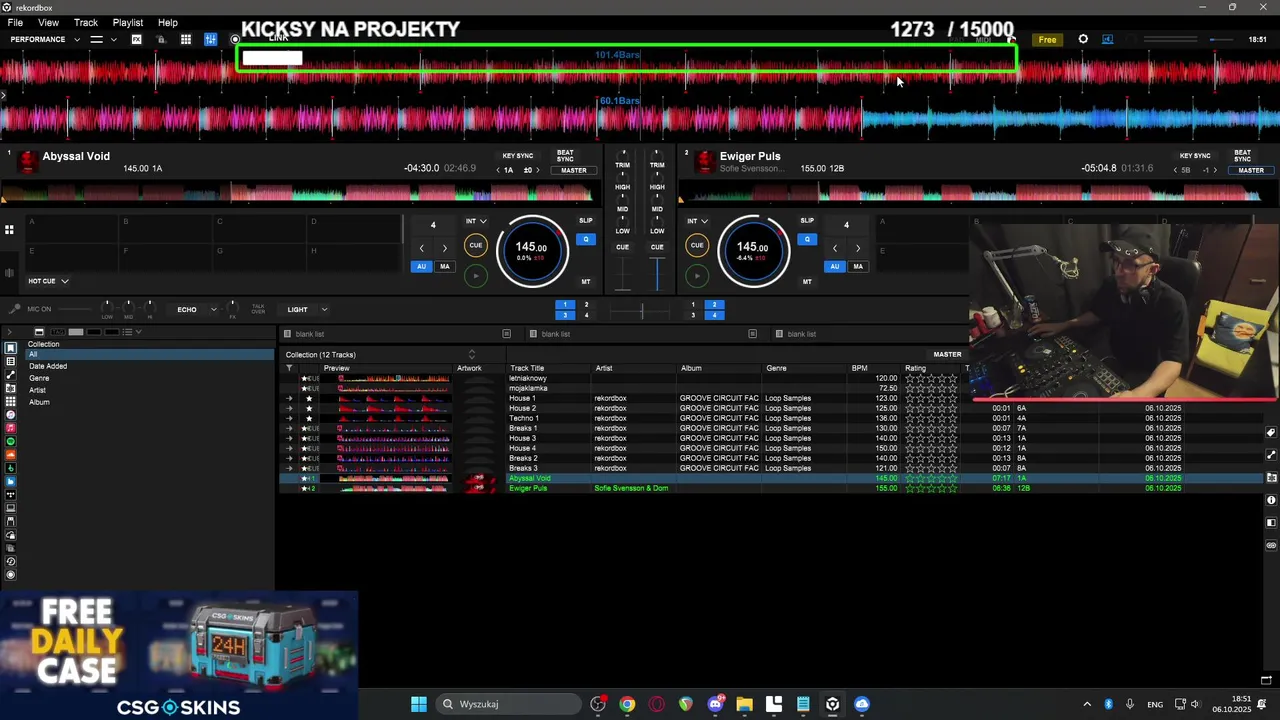The width and height of the screenshot is (1280, 720).
Task: Click the rekordbox settings gear icon
Action: (1083, 39)
